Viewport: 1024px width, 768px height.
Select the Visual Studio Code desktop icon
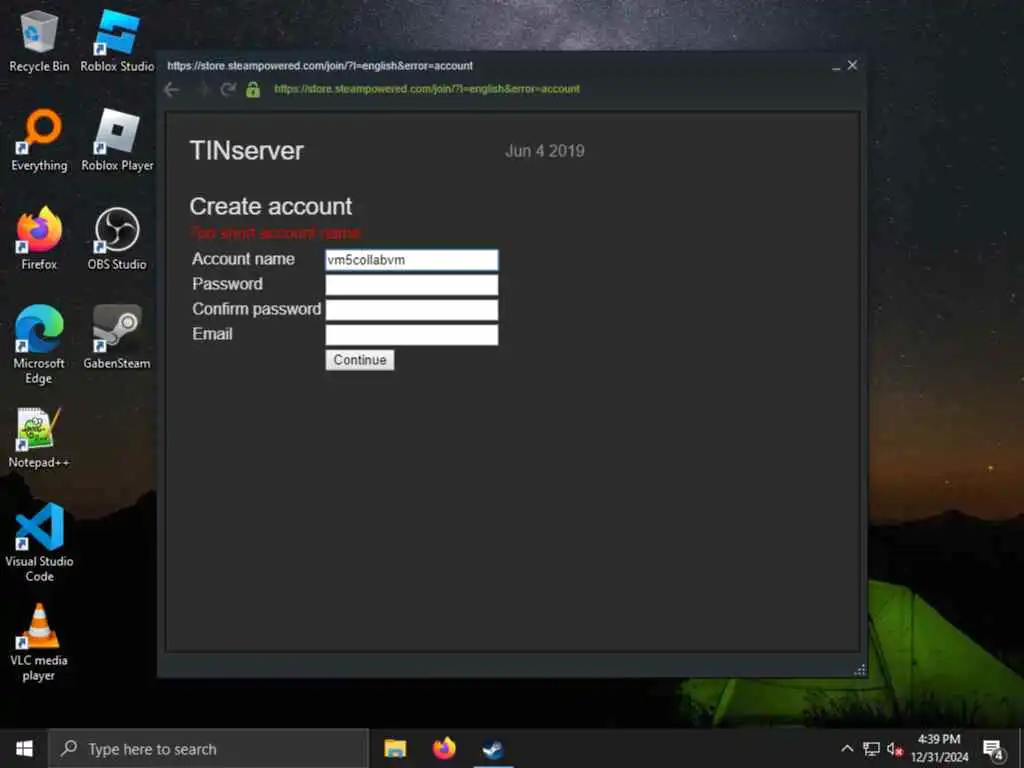[x=39, y=542]
